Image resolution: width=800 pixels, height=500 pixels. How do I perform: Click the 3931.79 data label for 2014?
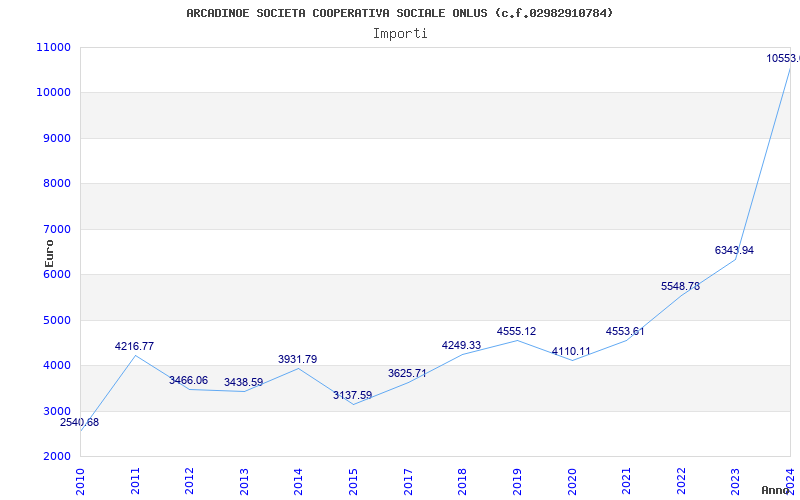[297, 359]
